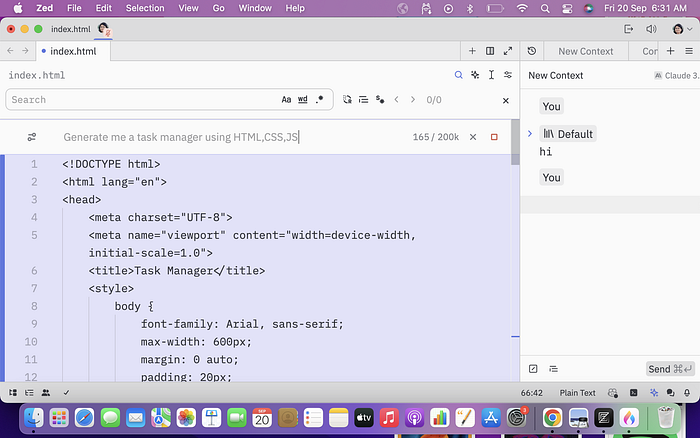Navigate back arrow in tab bar

click(x=10, y=51)
